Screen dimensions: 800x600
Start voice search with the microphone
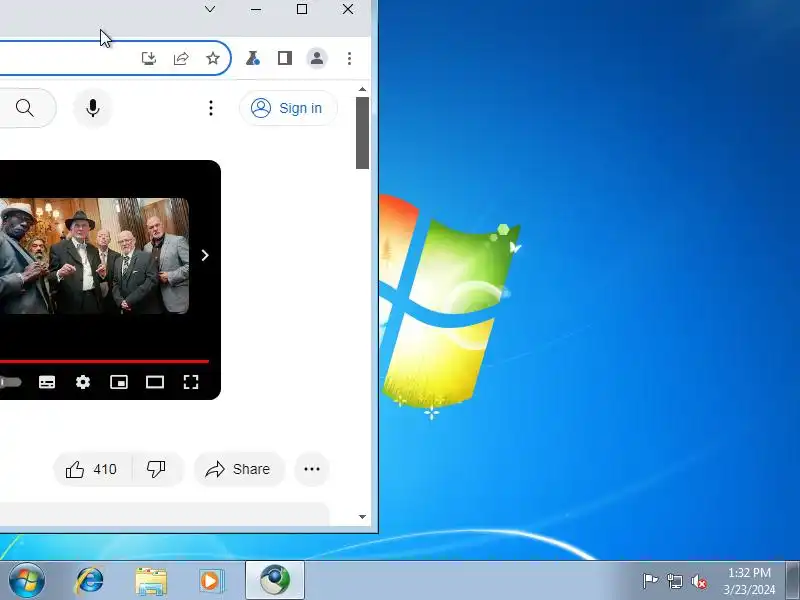click(x=93, y=108)
